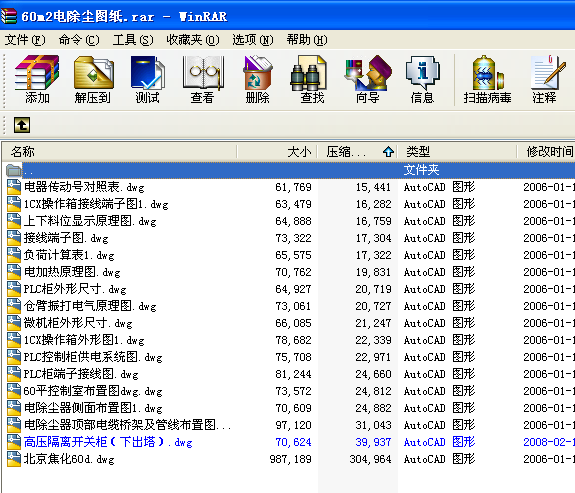Click packed size value 304,964
Screen dimensions: 575x493
370,459
